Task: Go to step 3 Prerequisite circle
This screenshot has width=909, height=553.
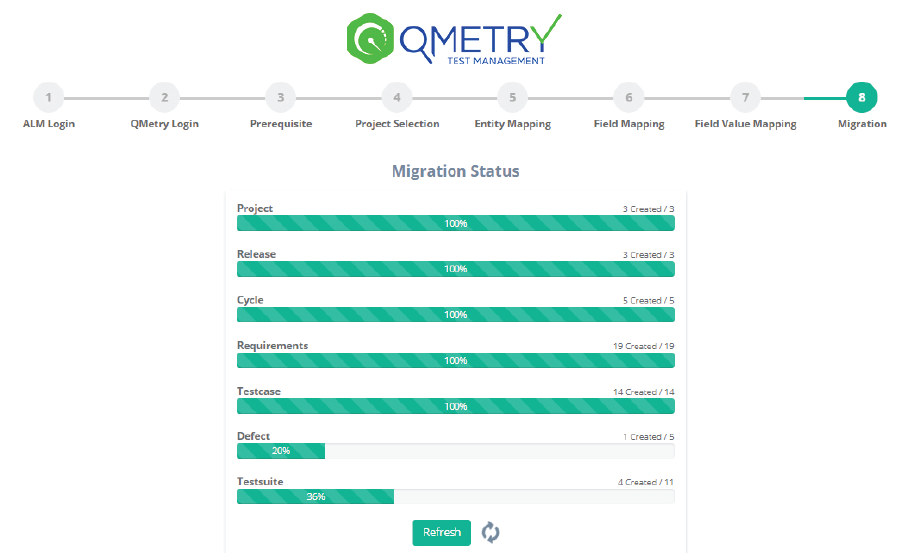Action: pyautogui.click(x=281, y=97)
